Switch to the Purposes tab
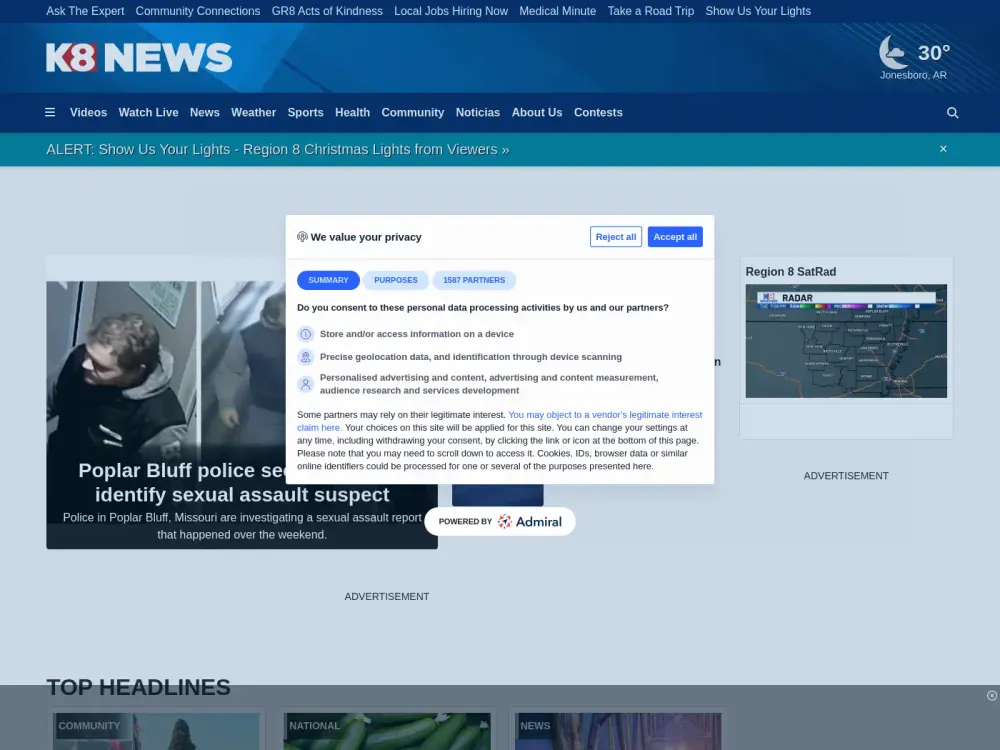The height and width of the screenshot is (750, 1000). pyautogui.click(x=396, y=280)
